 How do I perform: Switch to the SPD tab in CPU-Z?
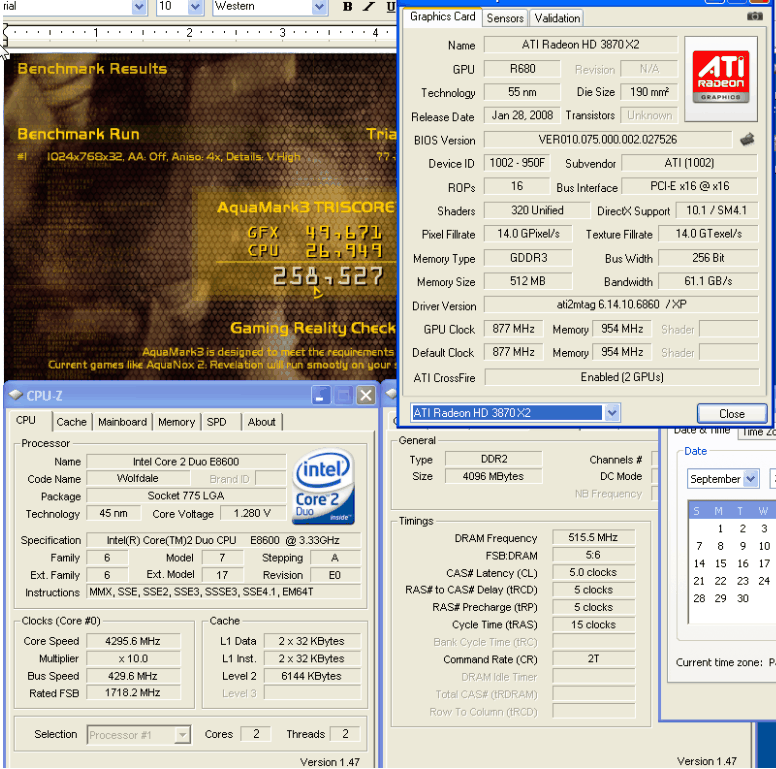217,422
